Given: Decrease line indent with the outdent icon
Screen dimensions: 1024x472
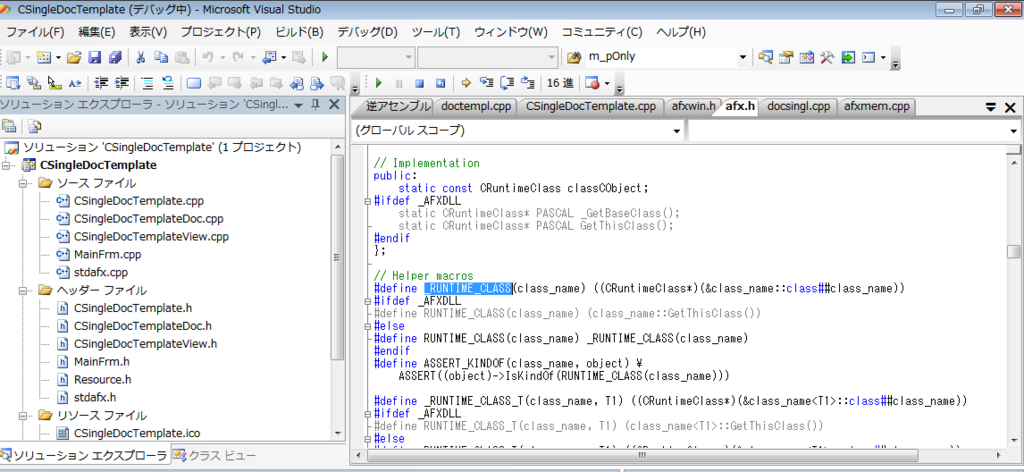Looking at the screenshot, I should 100,83.
